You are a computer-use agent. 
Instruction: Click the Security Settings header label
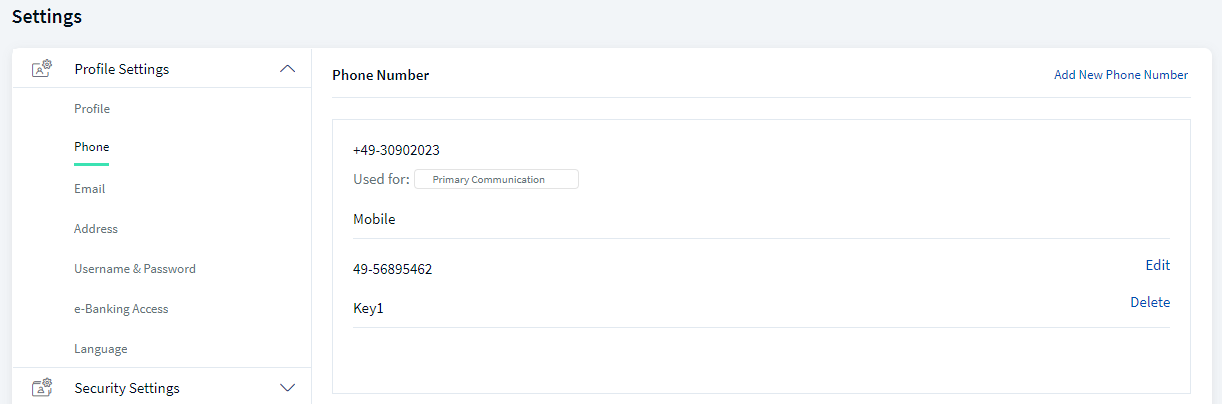(127, 388)
